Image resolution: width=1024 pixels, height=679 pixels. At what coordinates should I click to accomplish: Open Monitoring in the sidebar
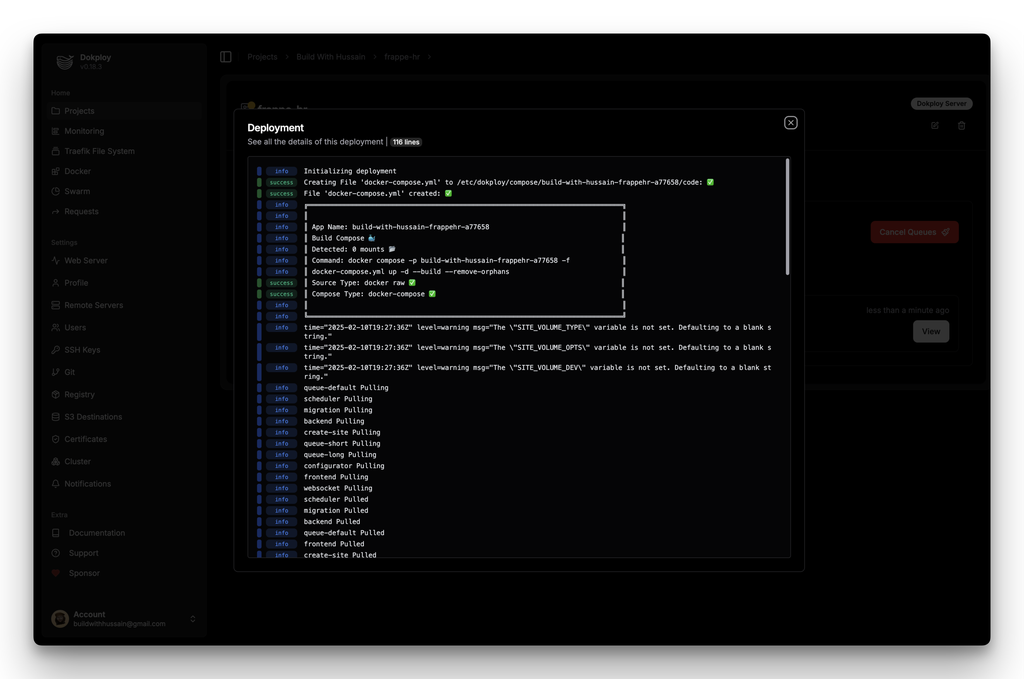tap(84, 131)
